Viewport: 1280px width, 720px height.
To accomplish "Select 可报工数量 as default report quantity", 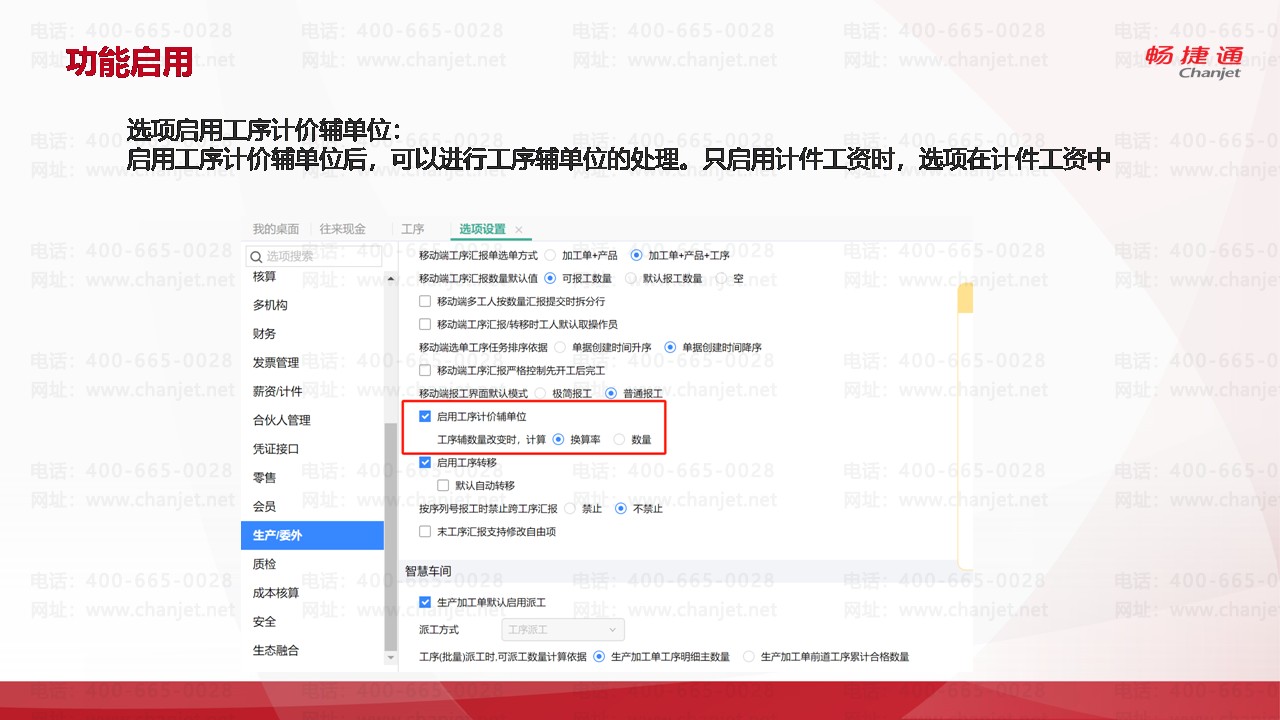I will point(550,278).
